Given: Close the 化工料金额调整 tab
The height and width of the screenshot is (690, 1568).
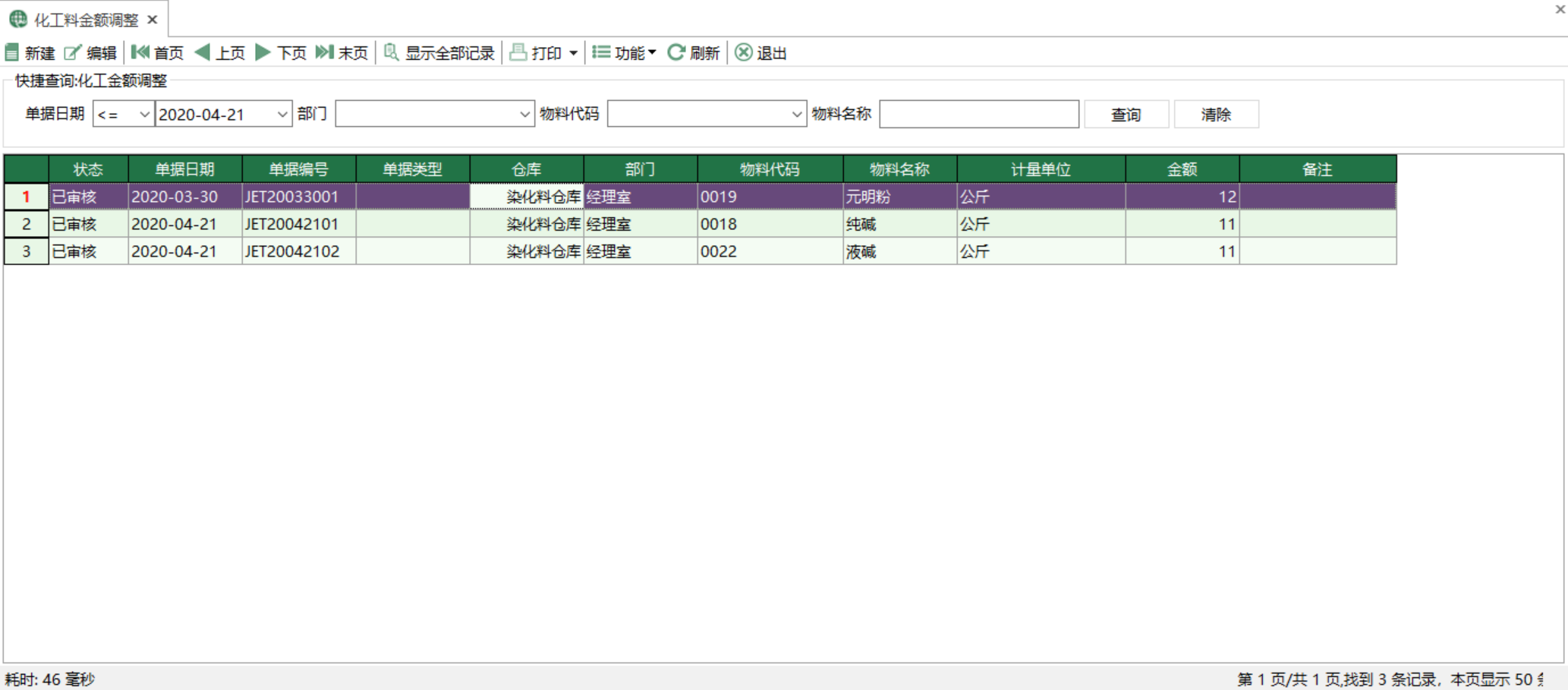Looking at the screenshot, I should click(153, 20).
